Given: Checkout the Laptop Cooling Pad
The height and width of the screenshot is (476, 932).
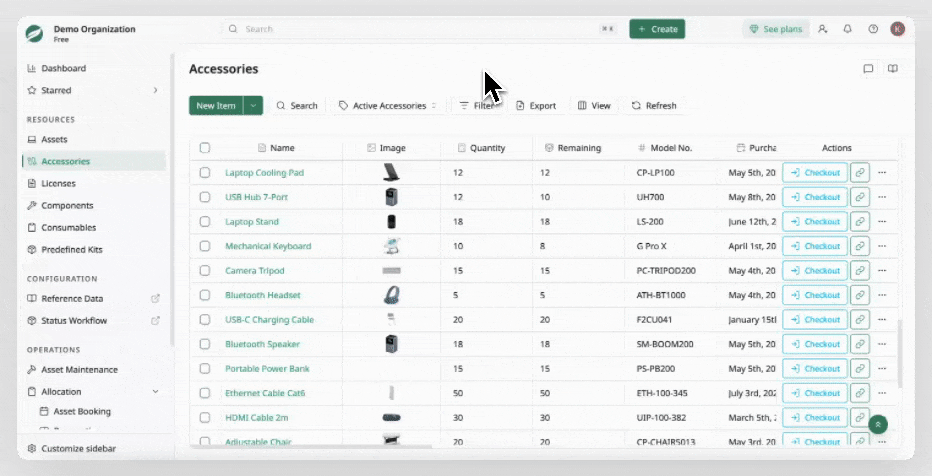Looking at the screenshot, I should pos(815,172).
